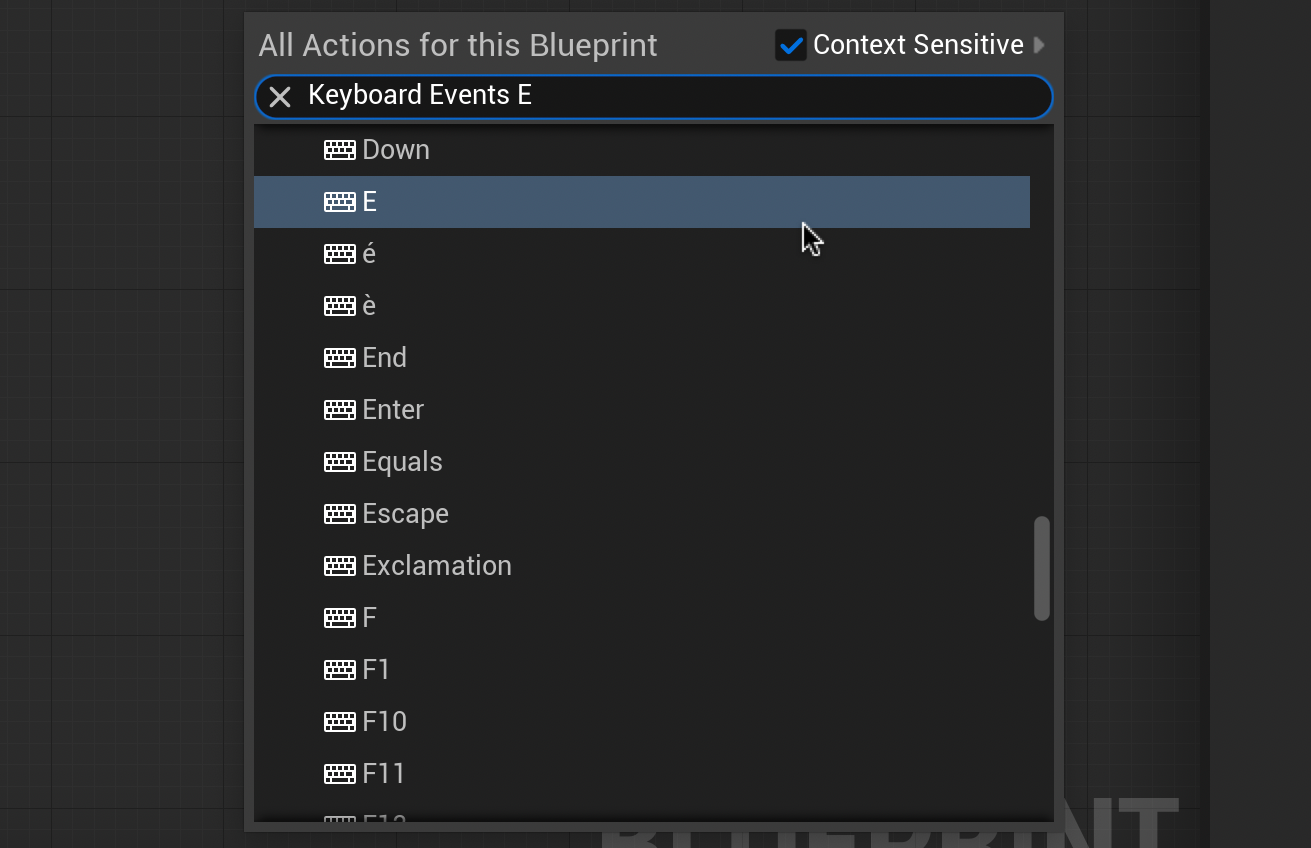Clear the search text with X icon
Screen dimensions: 1311x848
[x=280, y=97]
